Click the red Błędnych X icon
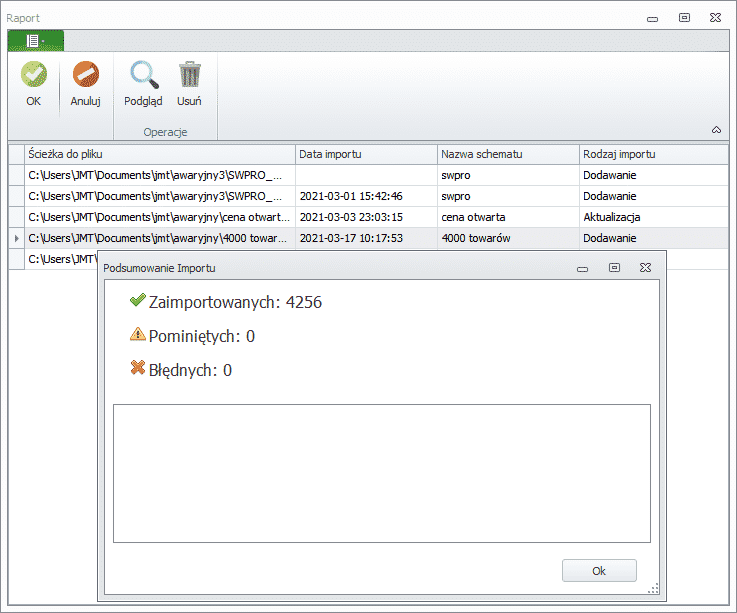Viewport: 737px width, 613px height. tap(138, 368)
